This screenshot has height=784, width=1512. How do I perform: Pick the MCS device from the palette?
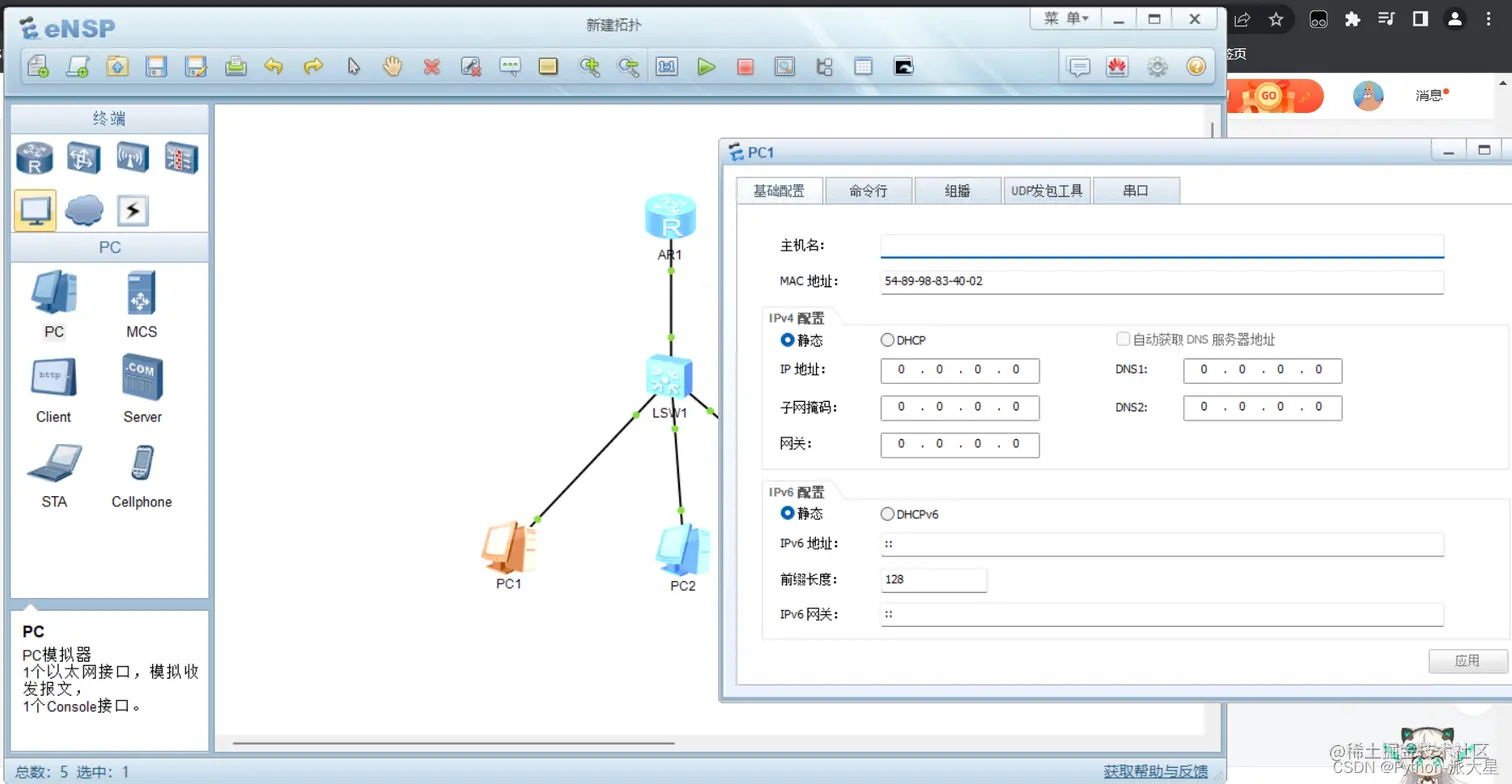click(x=141, y=304)
